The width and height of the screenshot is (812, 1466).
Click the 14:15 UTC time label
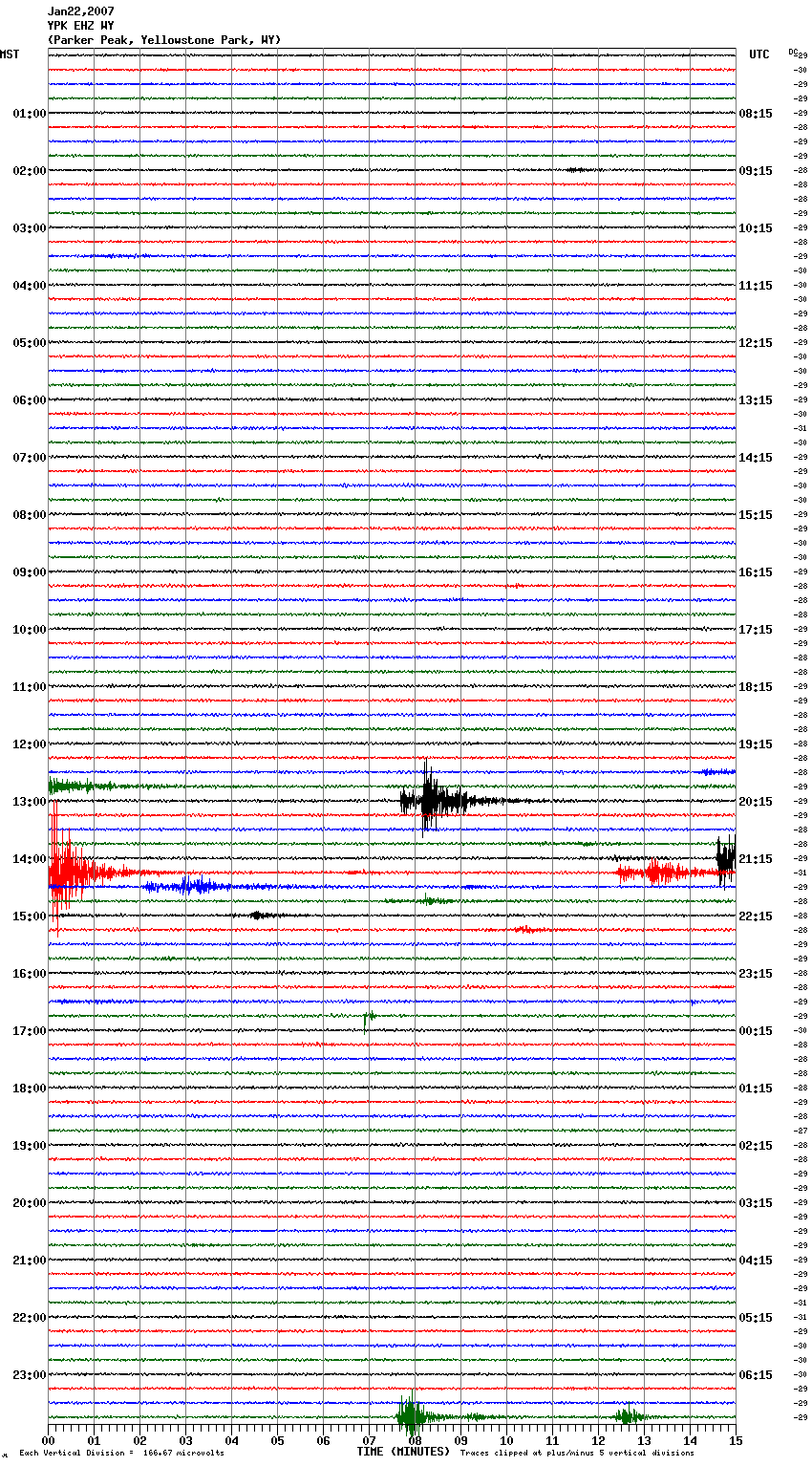coord(756,458)
